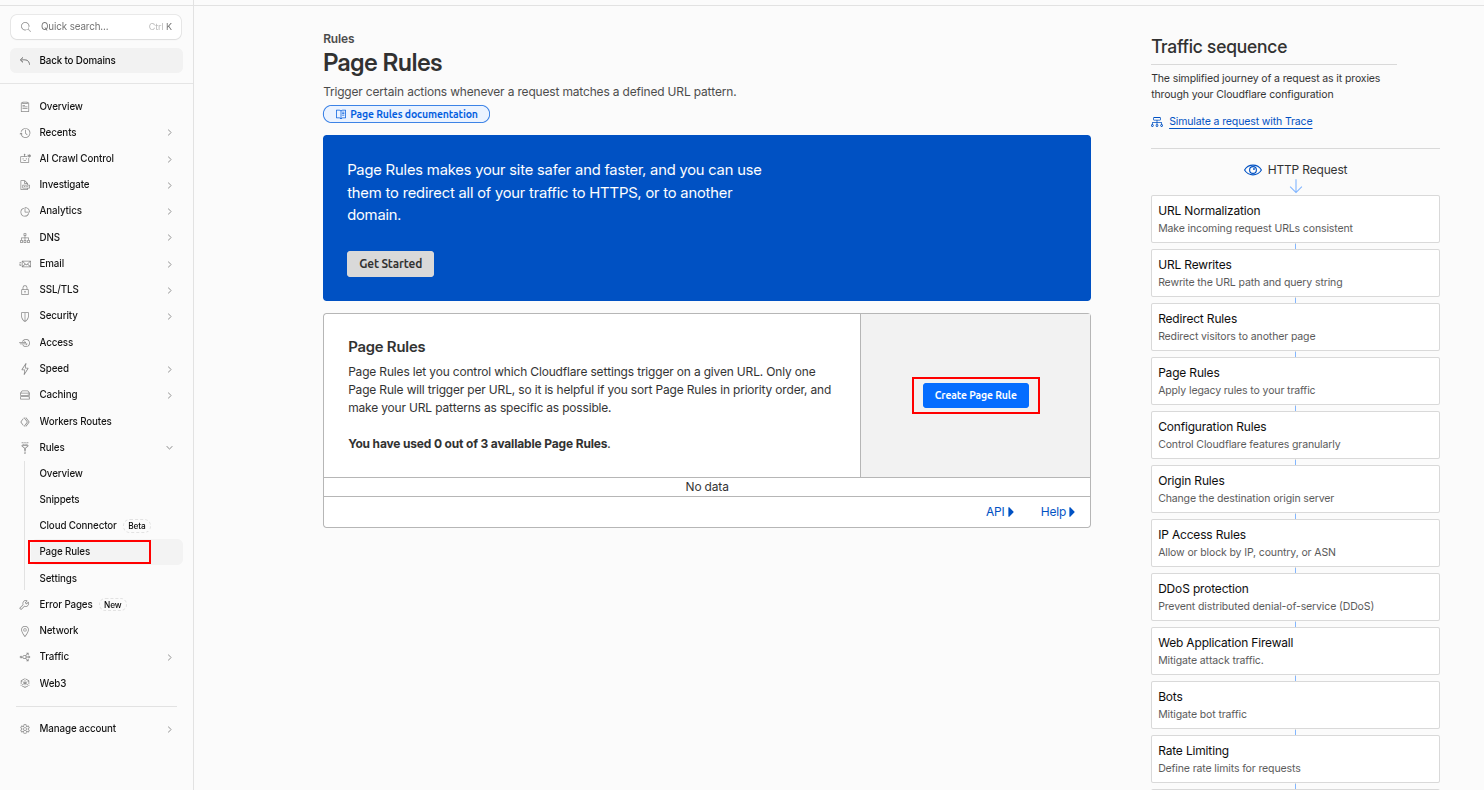The height and width of the screenshot is (790, 1484).
Task: Click the Traffic routing icon
Action: click(25, 657)
